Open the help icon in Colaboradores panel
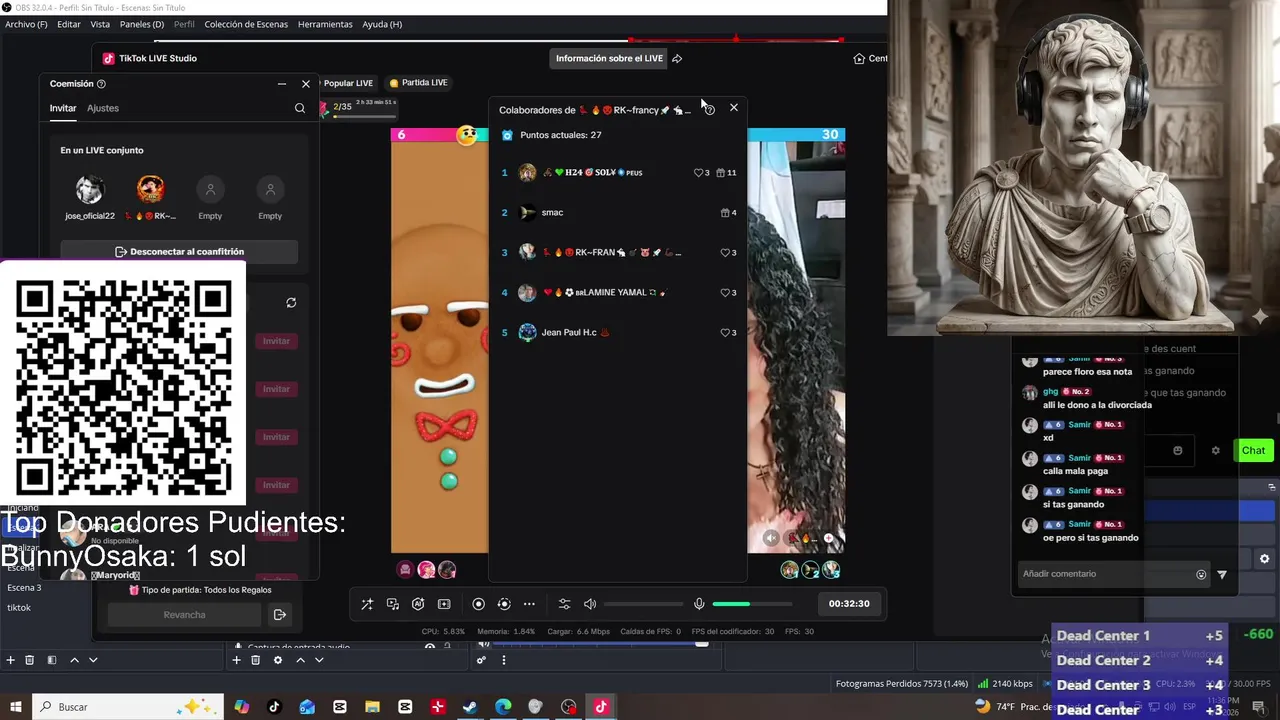Screen dimensions: 1280x720 pyautogui.click(x=710, y=109)
